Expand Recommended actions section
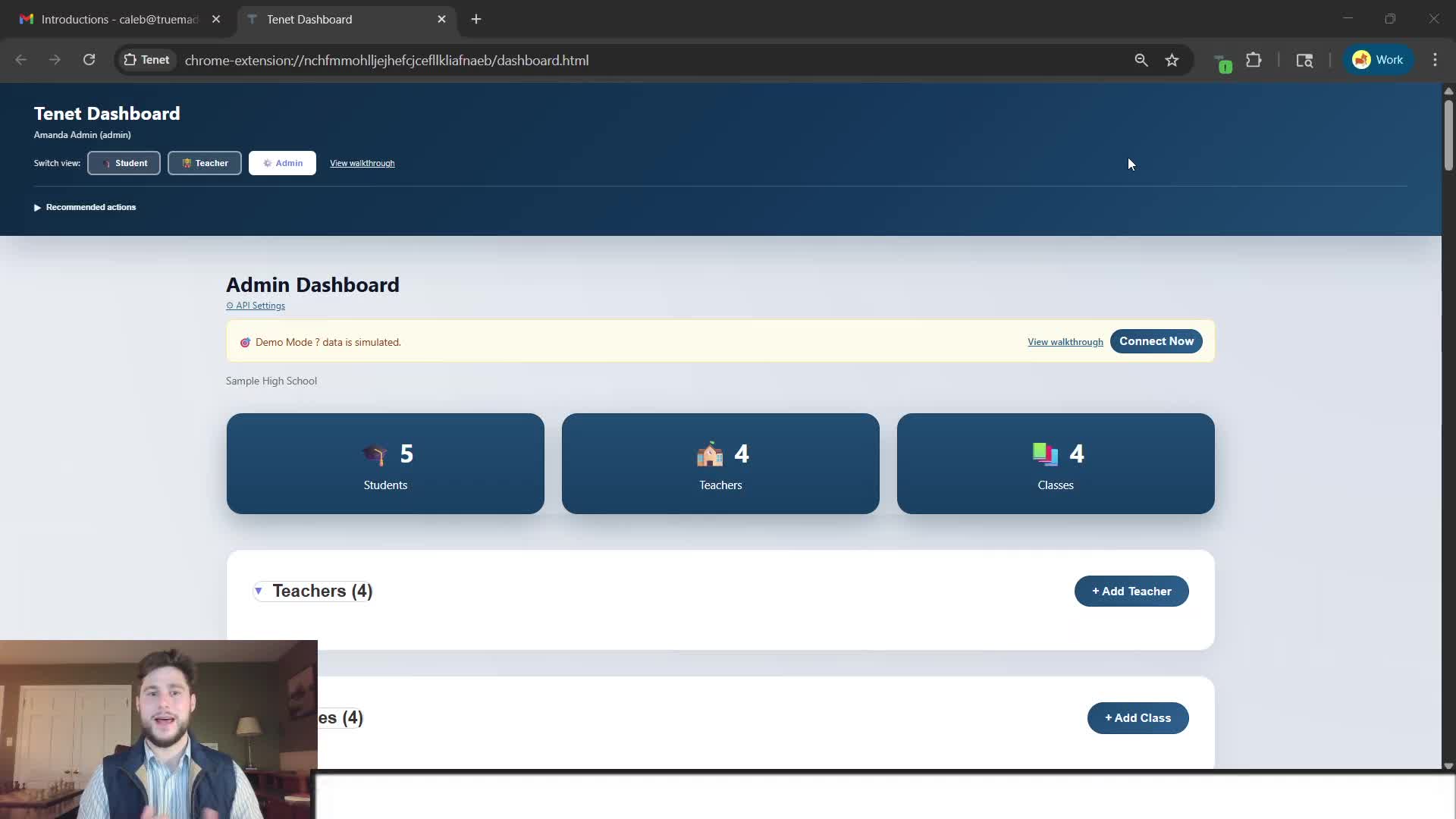This screenshot has height=819, width=1456. 85,207
